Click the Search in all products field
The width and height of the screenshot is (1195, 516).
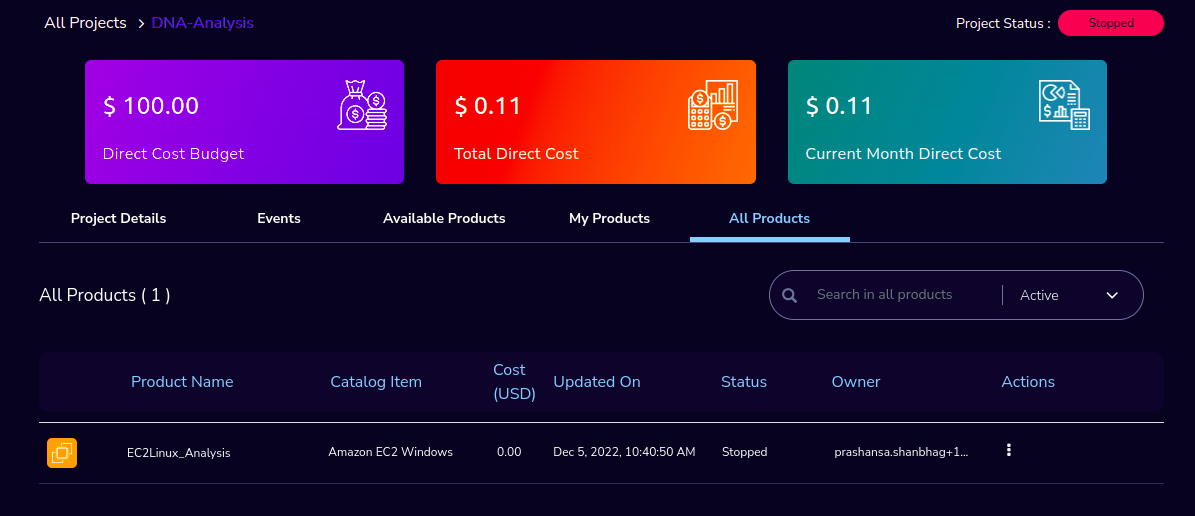[903, 294]
